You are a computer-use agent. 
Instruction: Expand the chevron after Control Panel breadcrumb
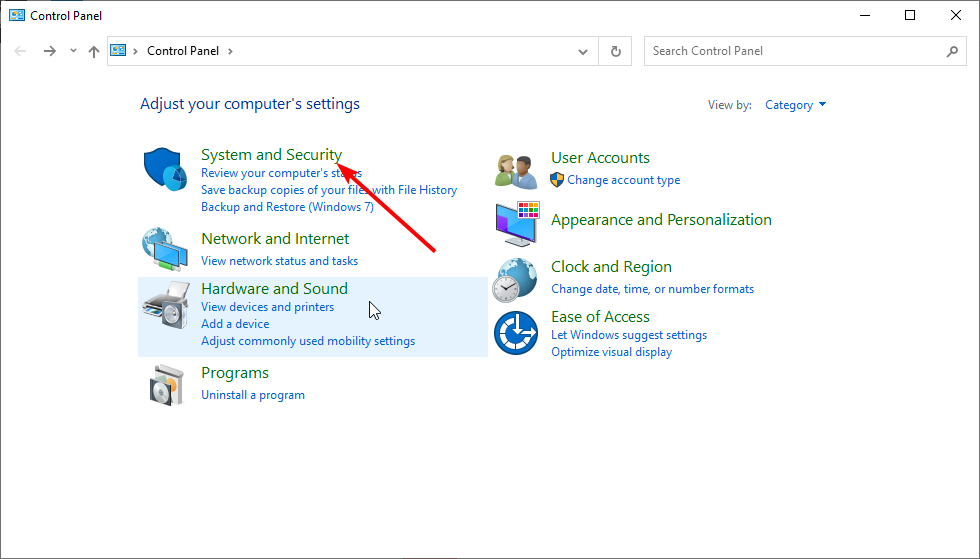pyautogui.click(x=231, y=51)
